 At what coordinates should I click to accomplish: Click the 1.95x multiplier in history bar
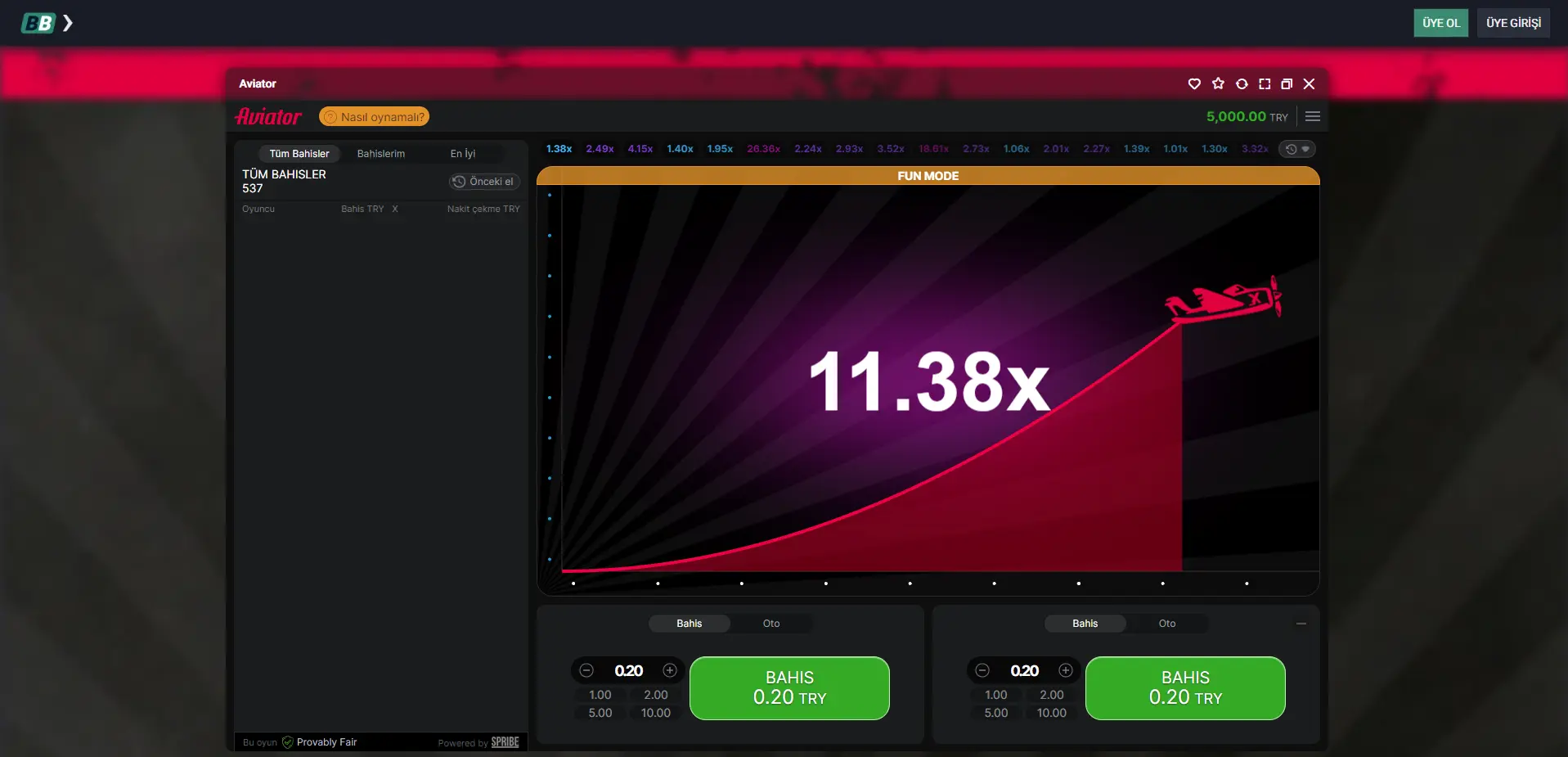click(x=720, y=149)
